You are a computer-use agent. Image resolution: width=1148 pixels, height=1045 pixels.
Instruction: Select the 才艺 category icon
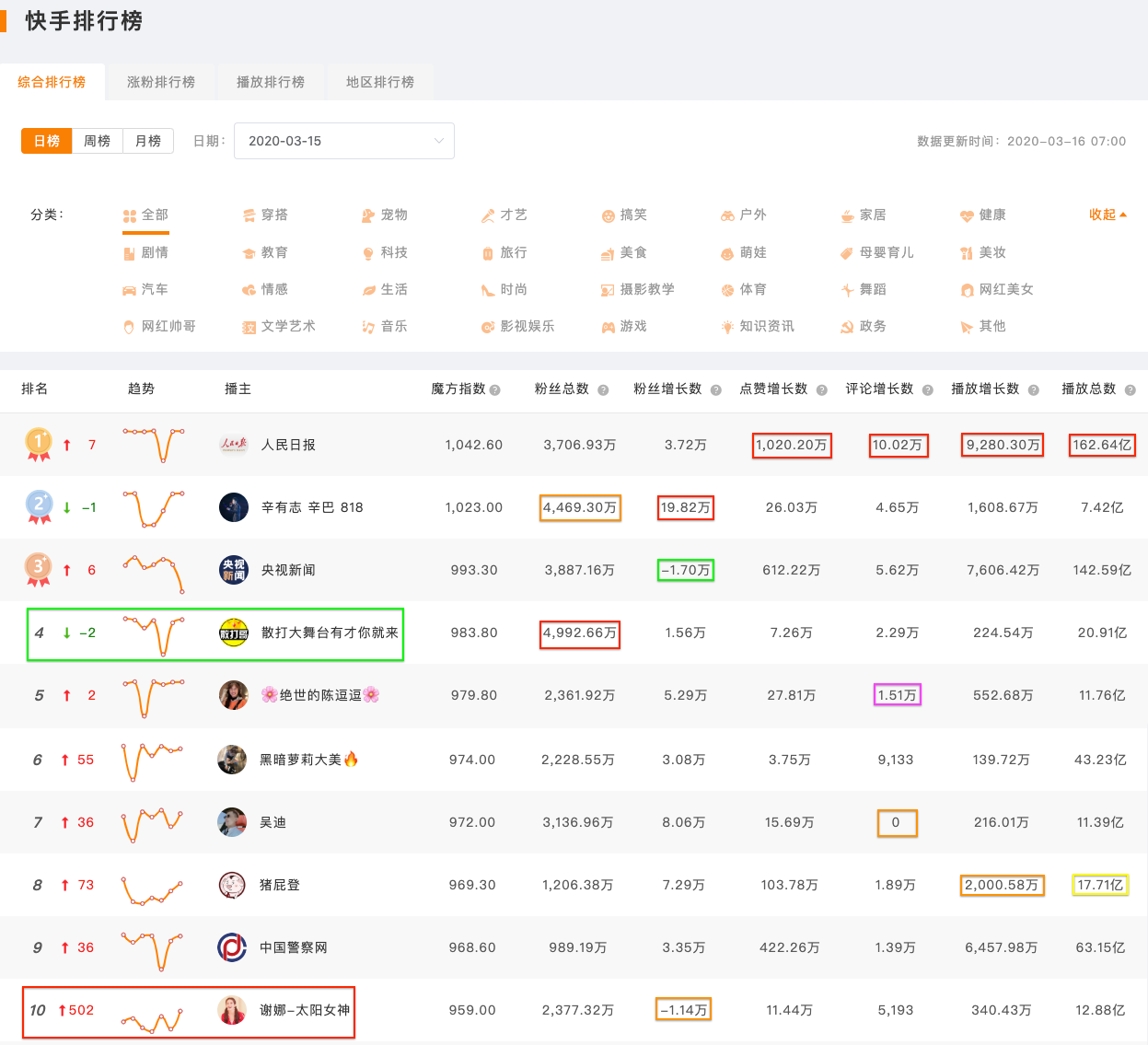[x=488, y=215]
